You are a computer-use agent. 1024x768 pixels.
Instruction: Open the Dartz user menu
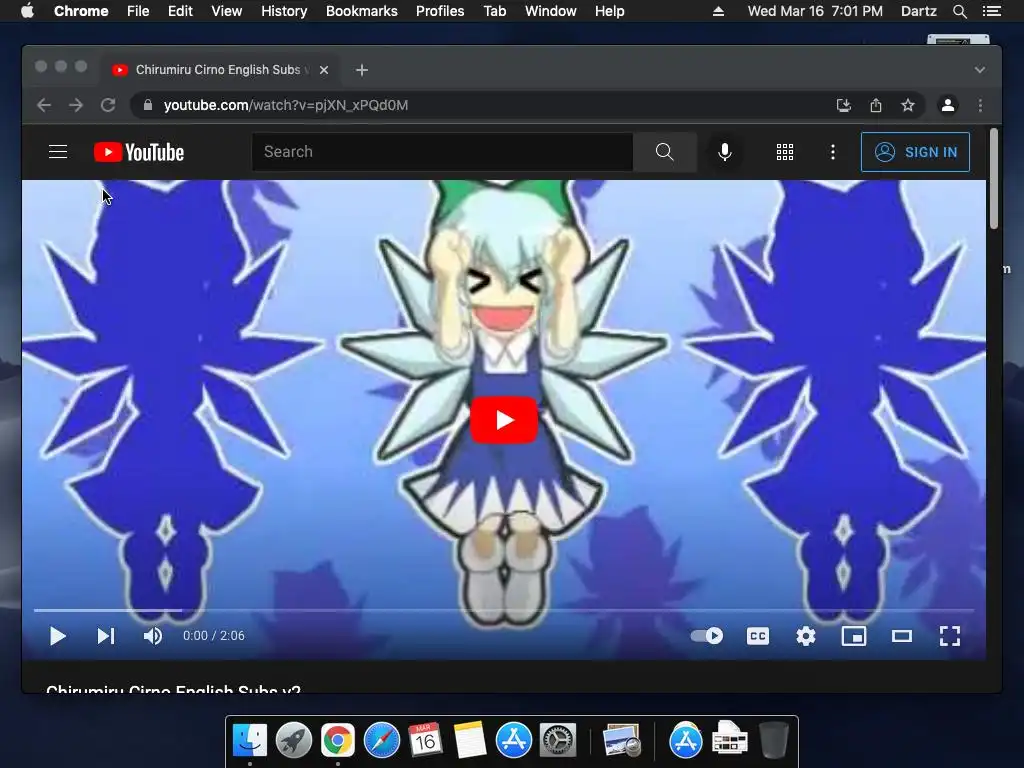pos(918,11)
